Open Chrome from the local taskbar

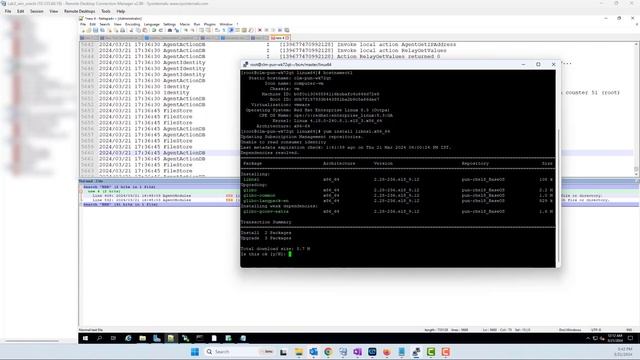[x=328, y=352]
